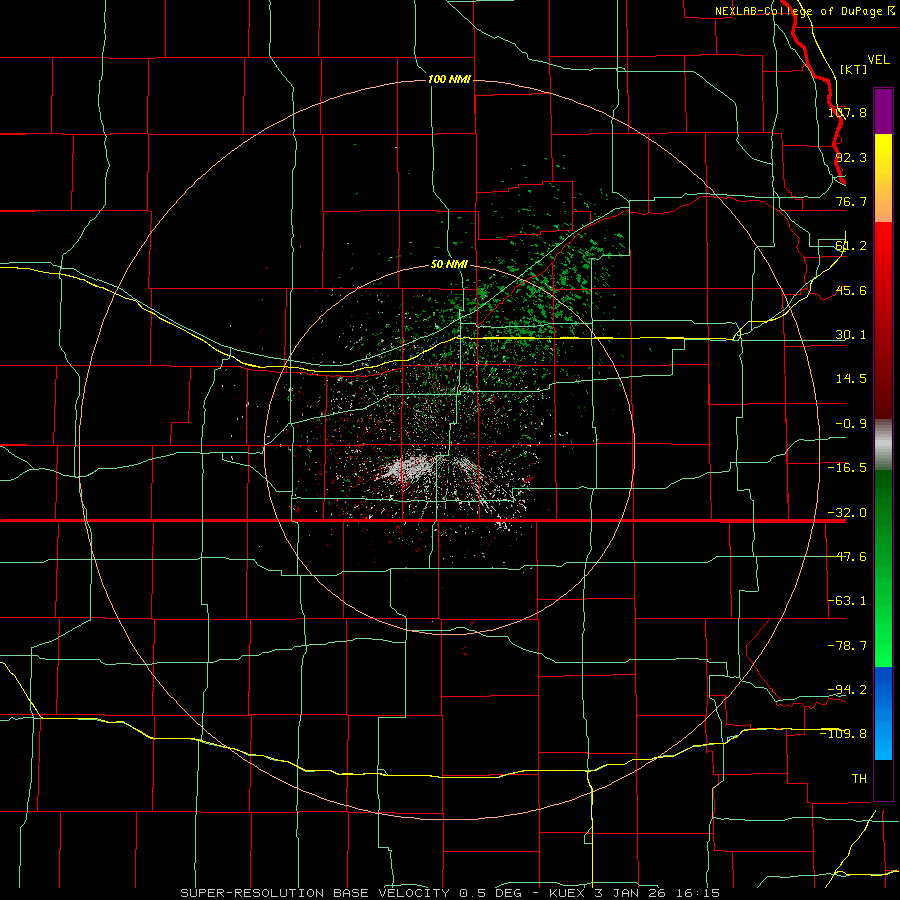Viewport: 900px width, 900px height.
Task: Click the [KT] units label
Action: coord(854,69)
